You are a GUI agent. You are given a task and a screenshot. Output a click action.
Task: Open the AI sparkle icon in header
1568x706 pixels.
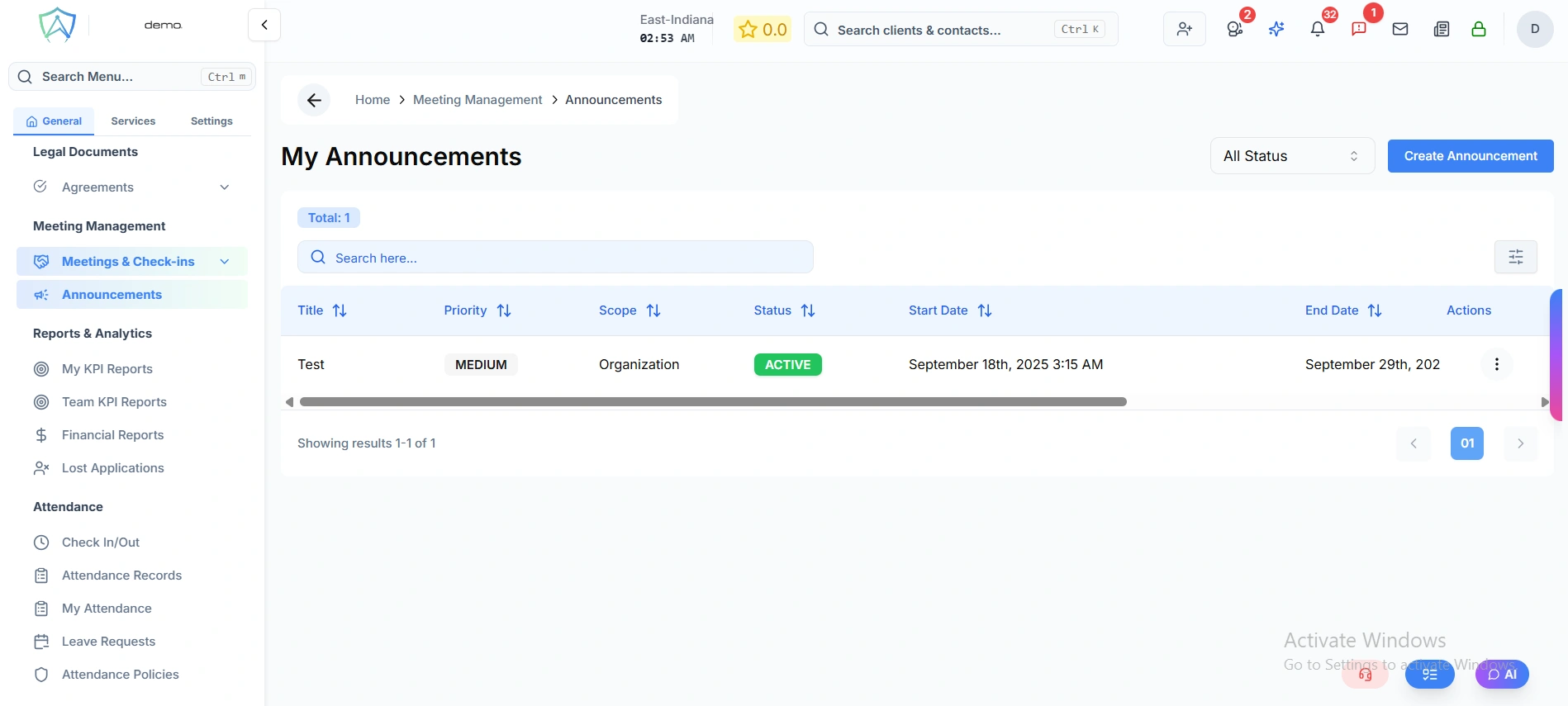[1276, 30]
